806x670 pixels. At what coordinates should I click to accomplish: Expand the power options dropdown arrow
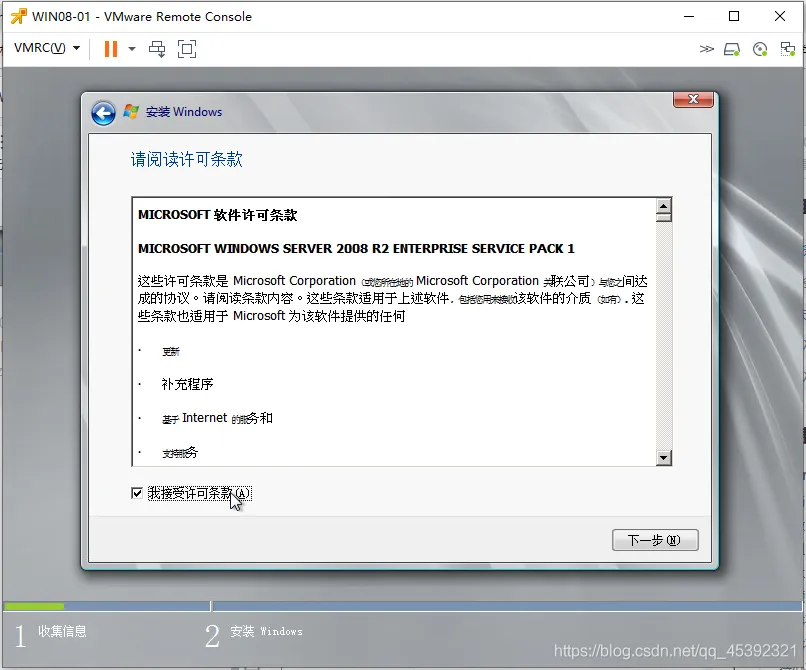pos(132,49)
